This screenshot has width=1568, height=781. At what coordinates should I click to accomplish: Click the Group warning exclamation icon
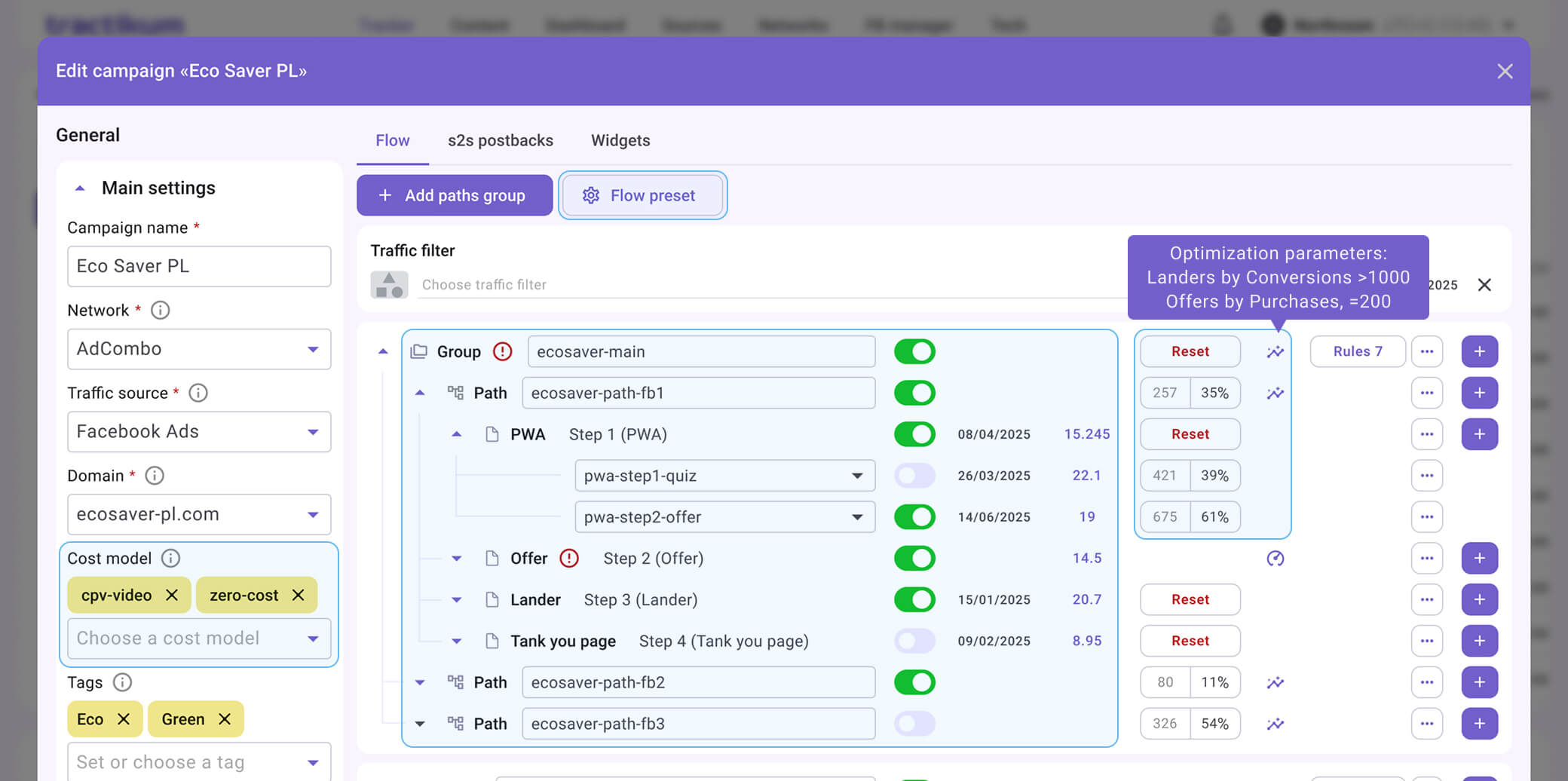click(x=502, y=351)
